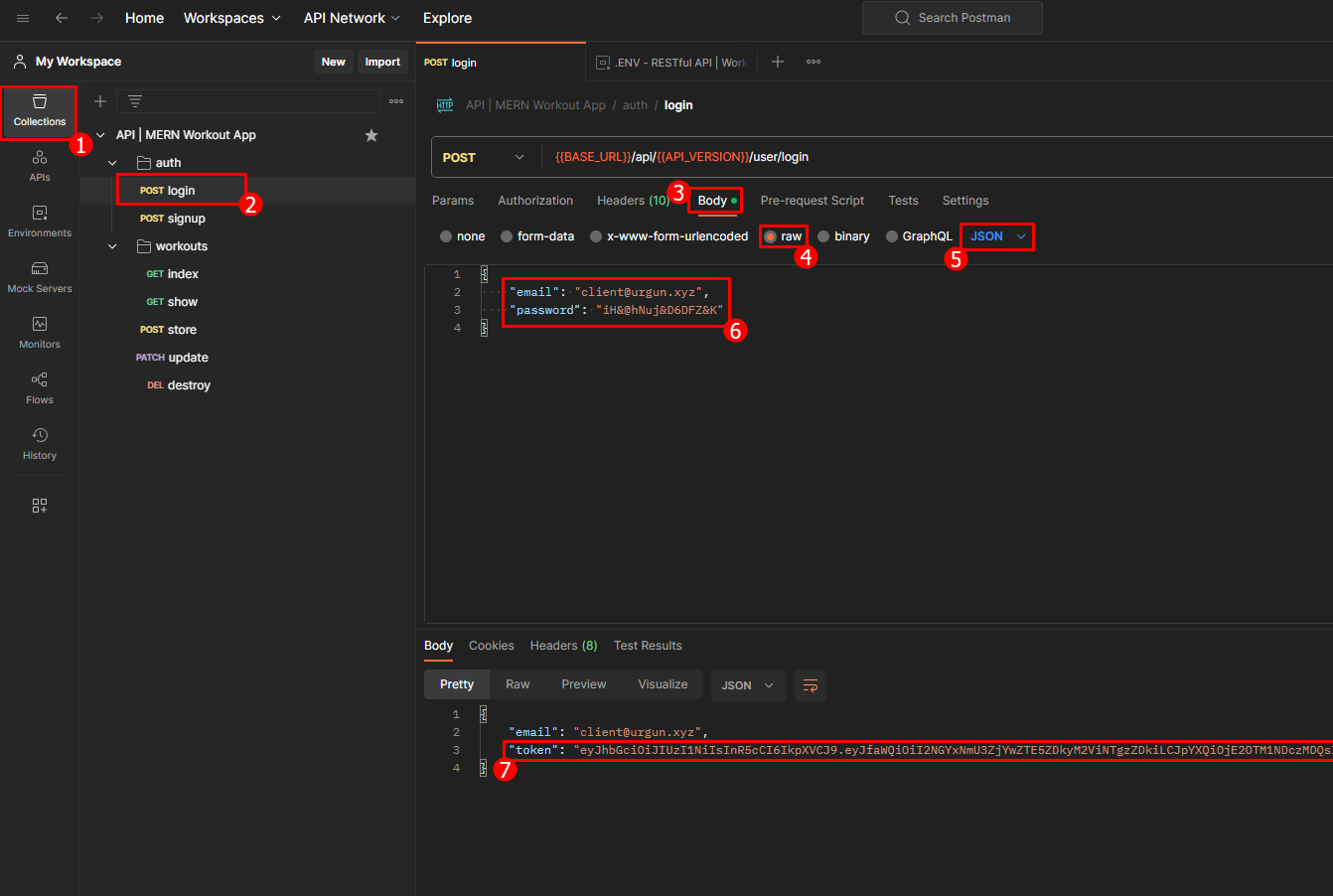Open the POST signup request
Viewport: 1333px width, 896px height.
click(173, 219)
